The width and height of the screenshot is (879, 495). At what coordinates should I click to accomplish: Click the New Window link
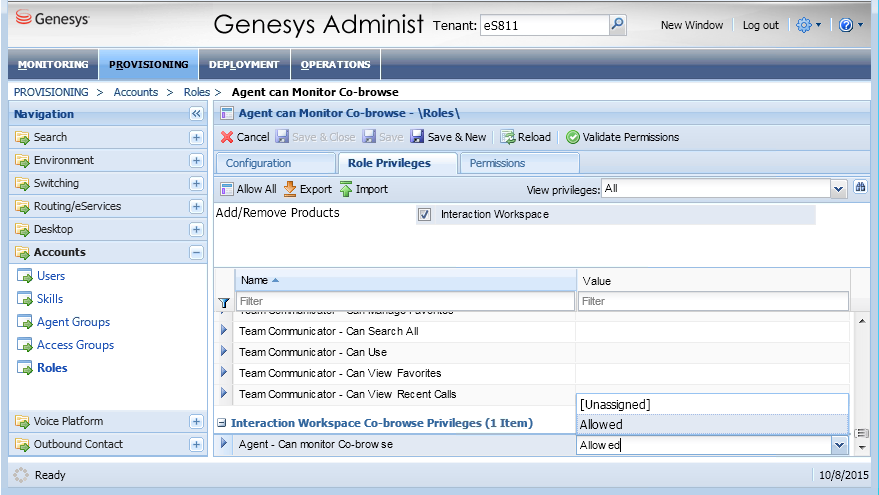[692, 25]
